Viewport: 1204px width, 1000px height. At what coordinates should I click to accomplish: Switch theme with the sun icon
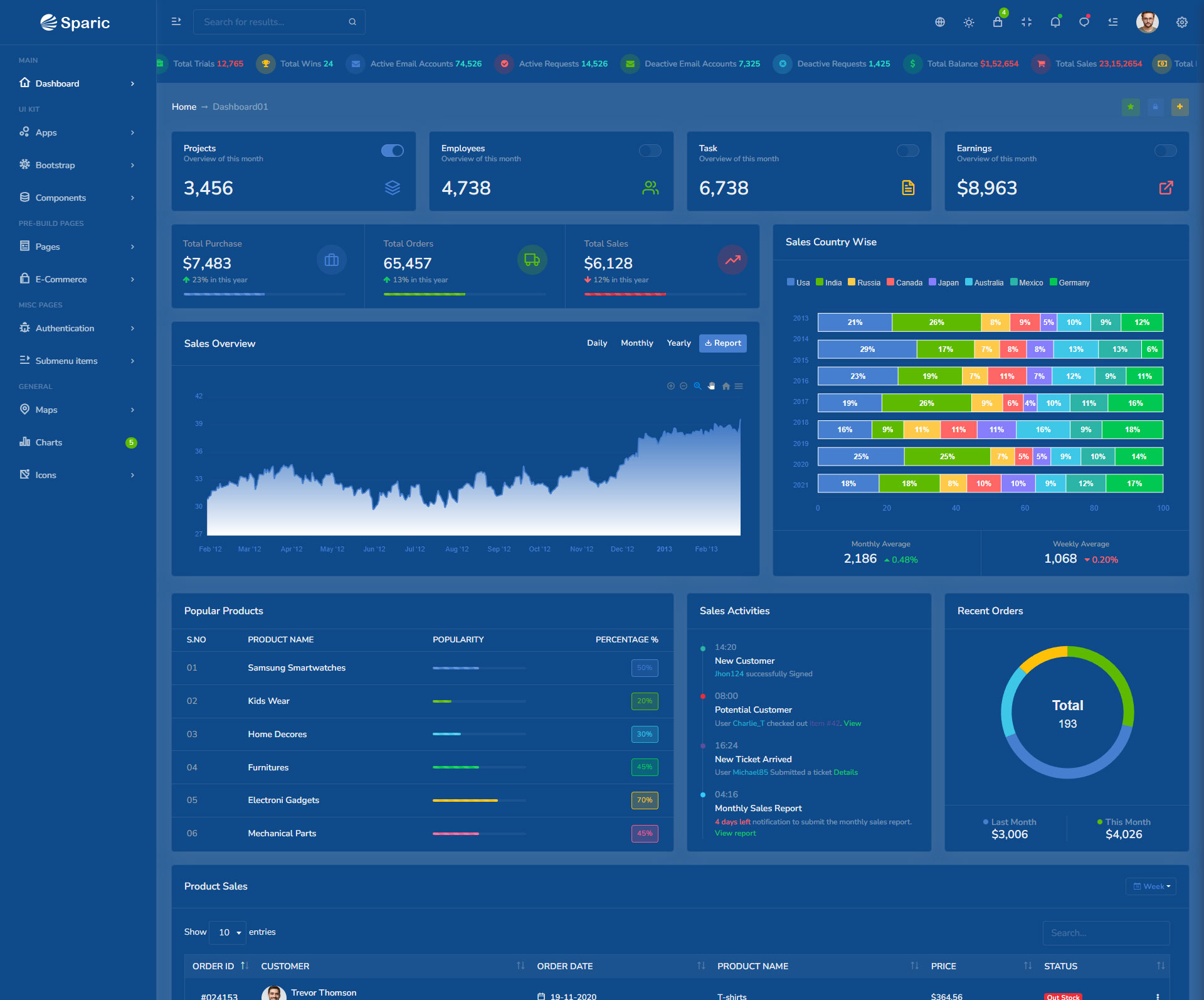(968, 22)
